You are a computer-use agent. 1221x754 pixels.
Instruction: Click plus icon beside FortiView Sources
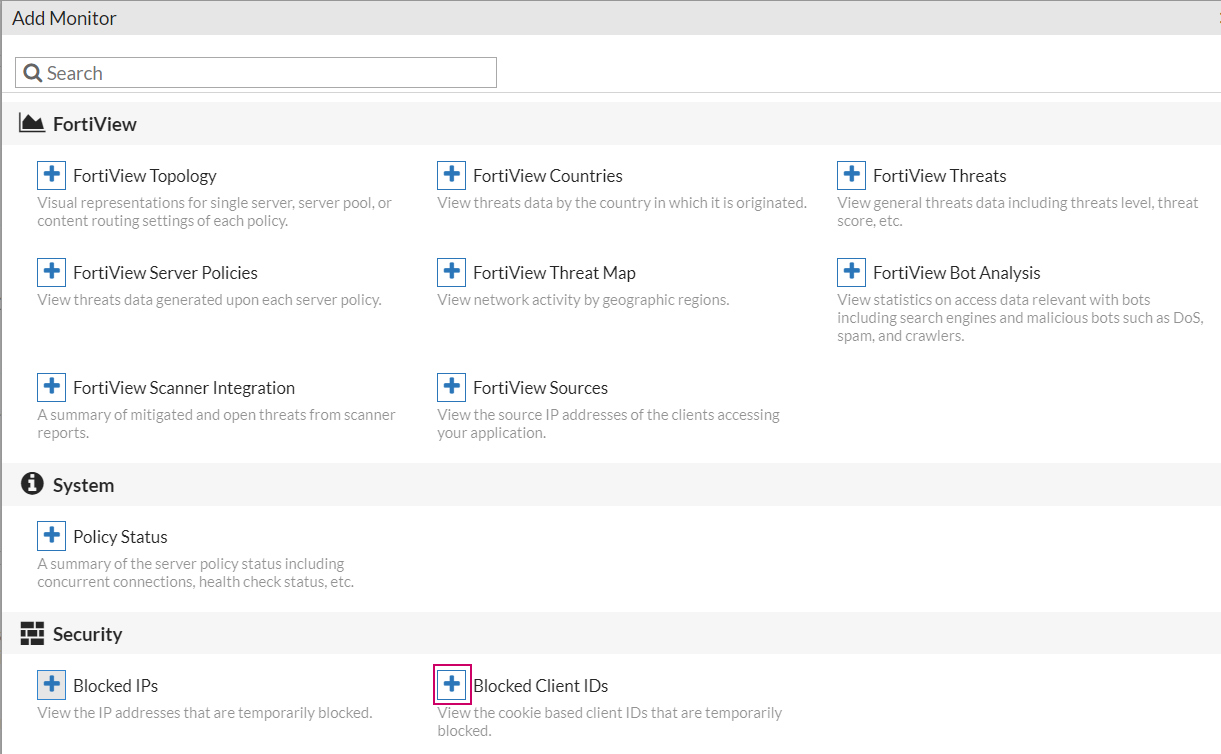coord(451,387)
